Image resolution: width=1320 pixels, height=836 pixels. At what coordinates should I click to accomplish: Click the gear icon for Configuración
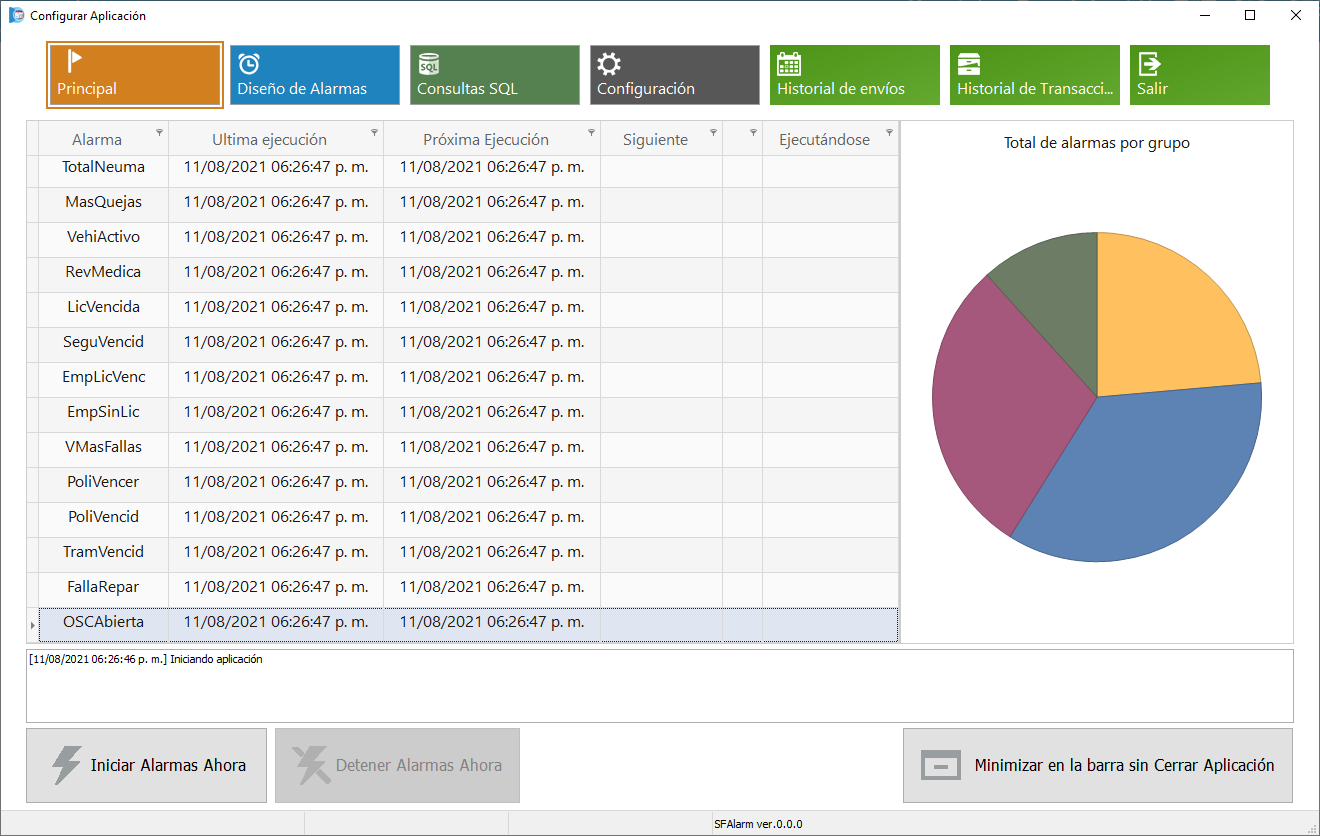[x=609, y=64]
